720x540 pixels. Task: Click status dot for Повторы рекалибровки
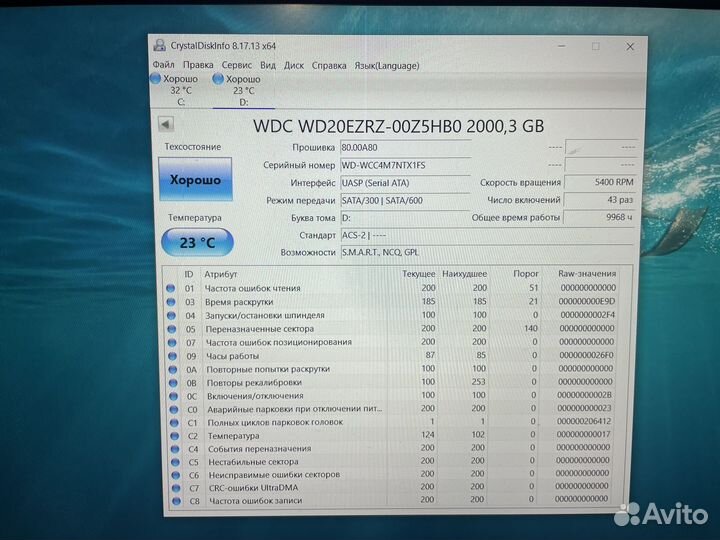pyautogui.click(x=173, y=382)
